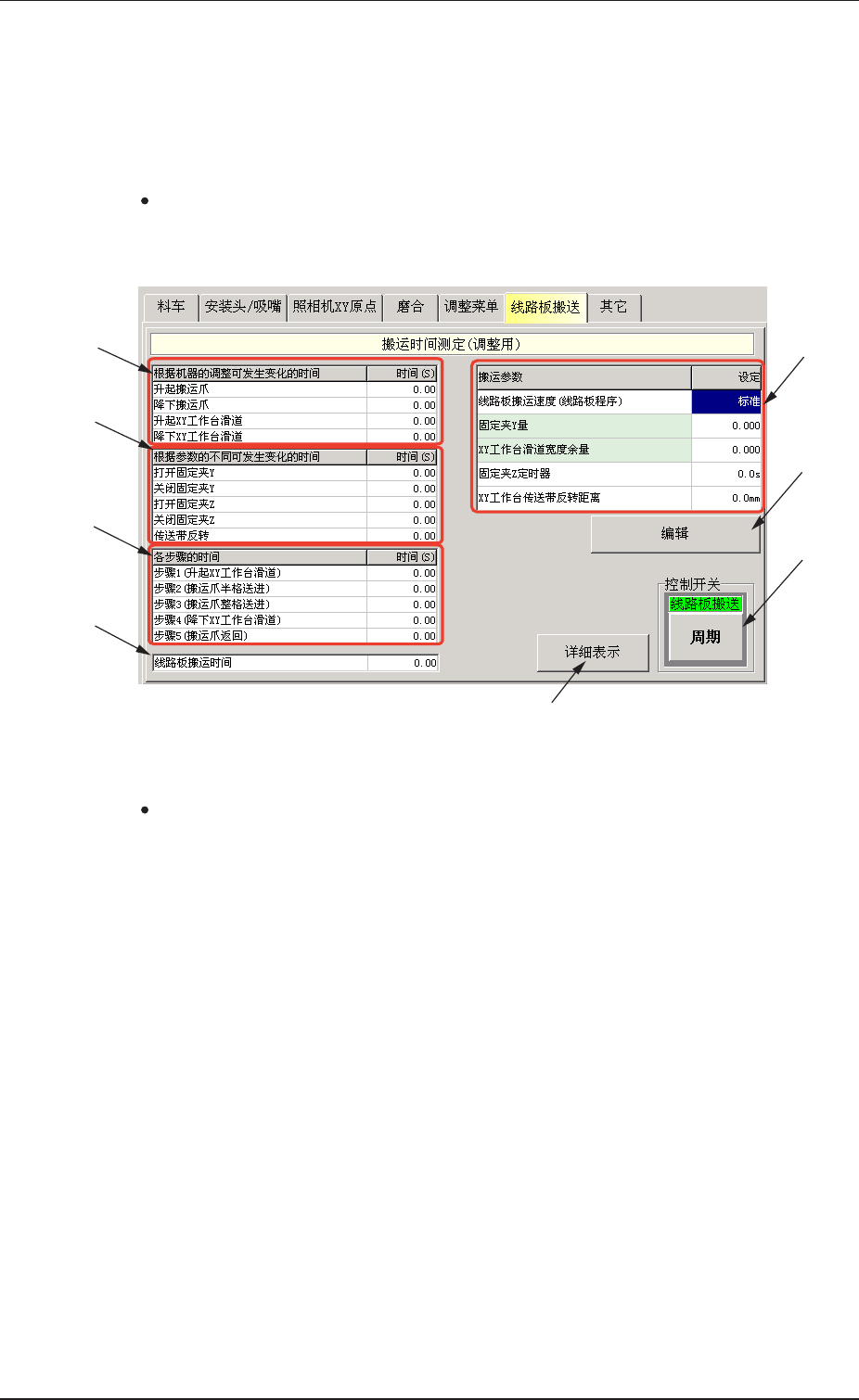Click the green 线路板搬送 indicator label
Viewport: 859px width, 1400px height.
click(x=705, y=604)
